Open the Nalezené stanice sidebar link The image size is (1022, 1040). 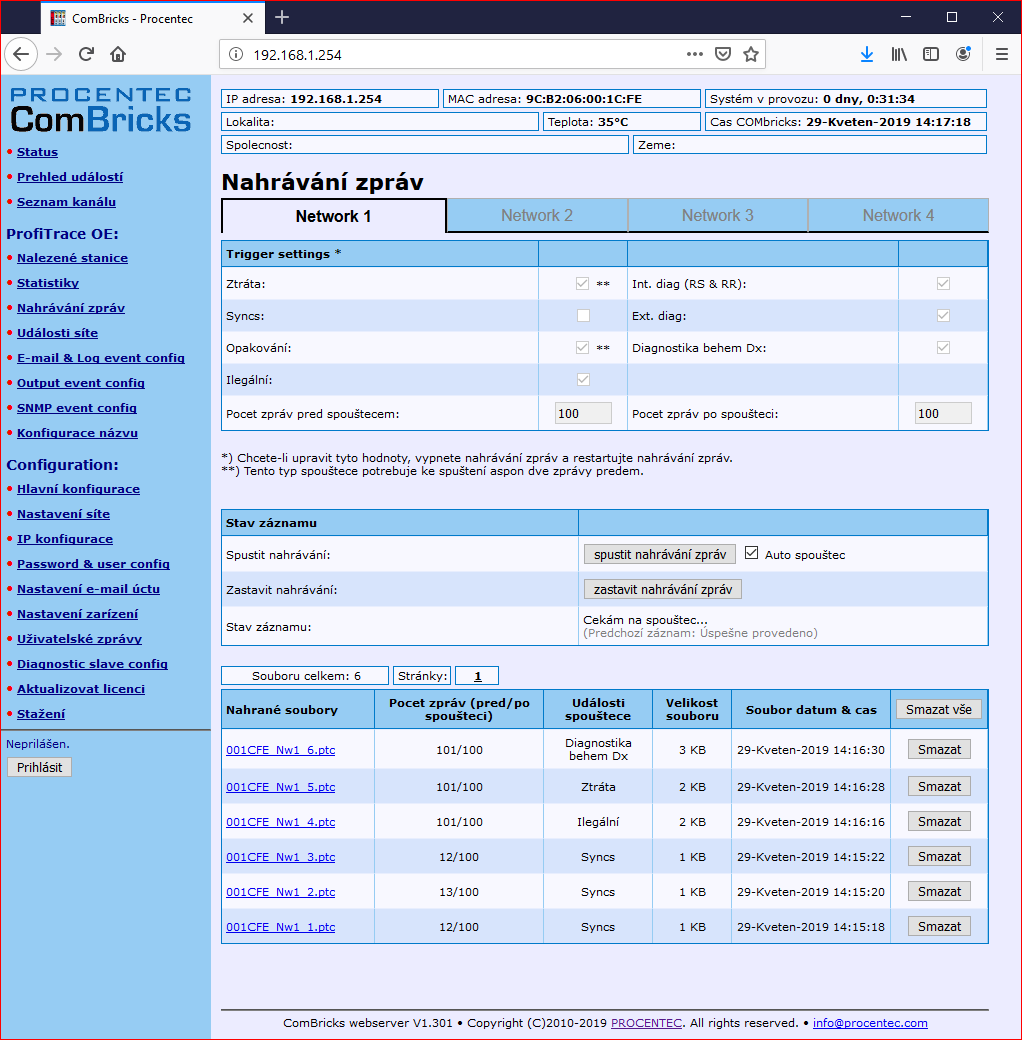click(x=72, y=258)
